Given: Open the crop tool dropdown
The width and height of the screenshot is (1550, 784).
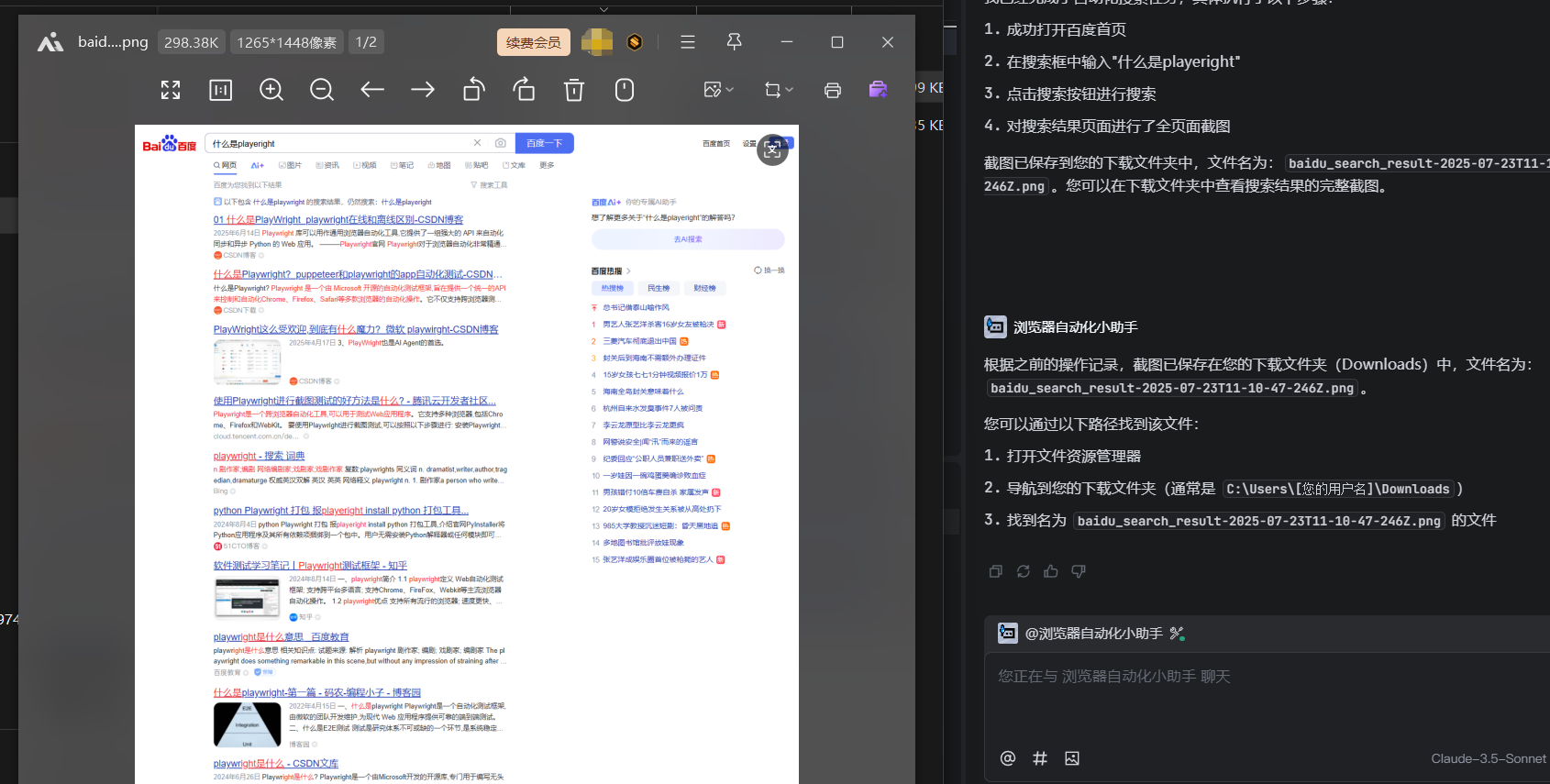Looking at the screenshot, I should coord(779,90).
